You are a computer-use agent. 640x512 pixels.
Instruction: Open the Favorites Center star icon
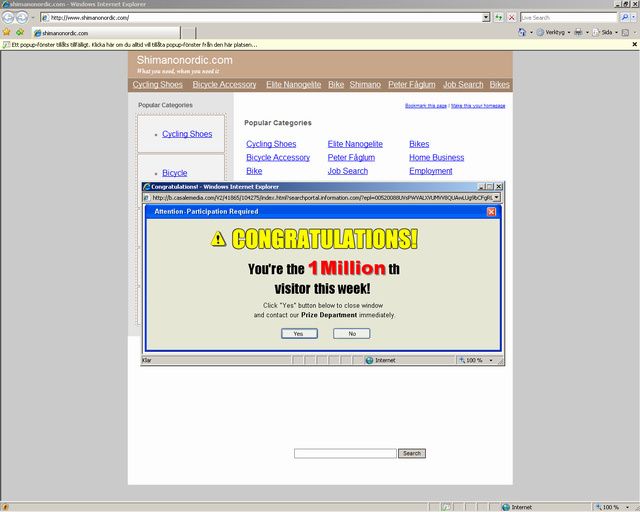7,32
